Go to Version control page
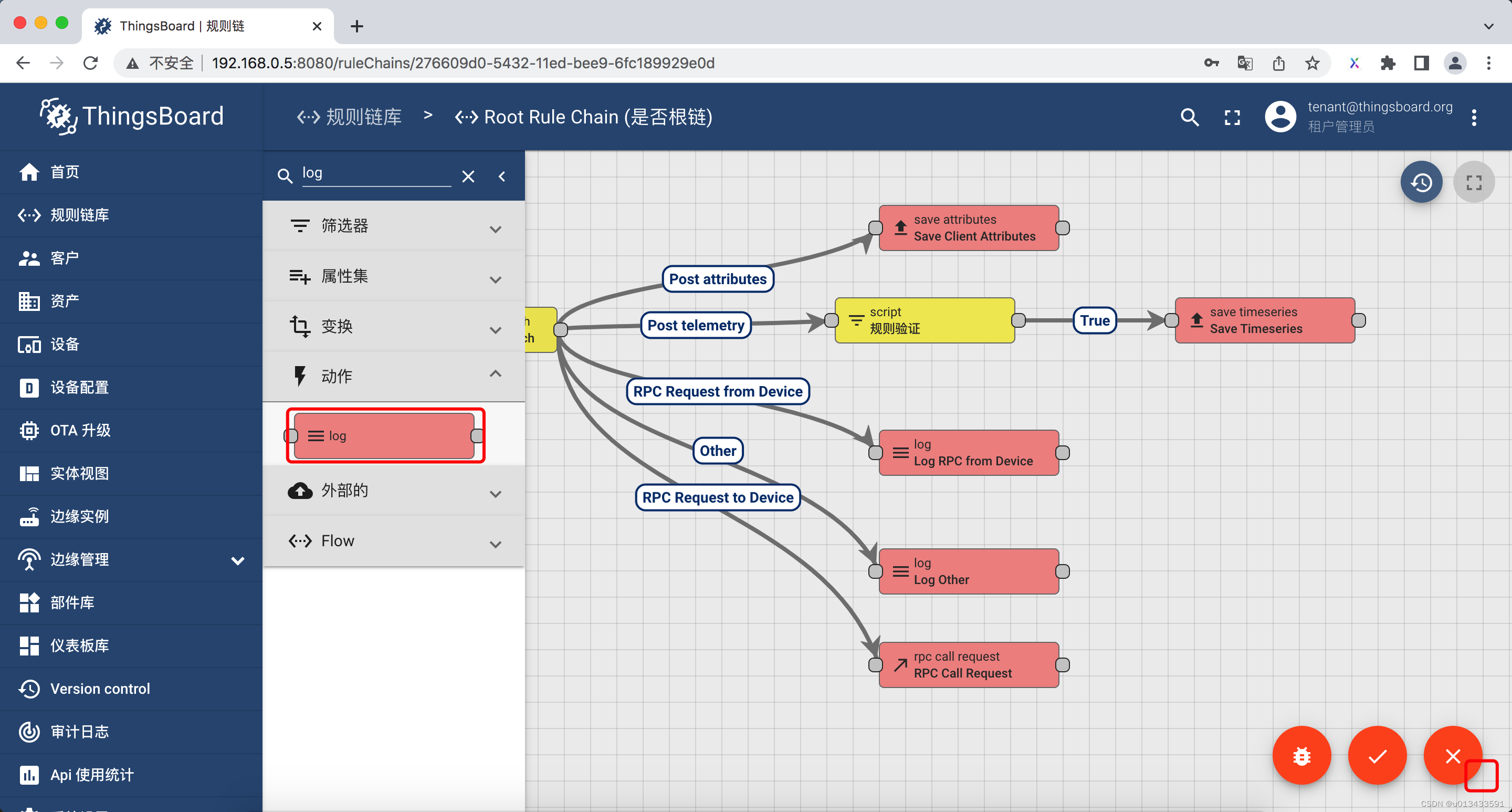Screen dimensions: 1512x812 pyautogui.click(x=100, y=689)
